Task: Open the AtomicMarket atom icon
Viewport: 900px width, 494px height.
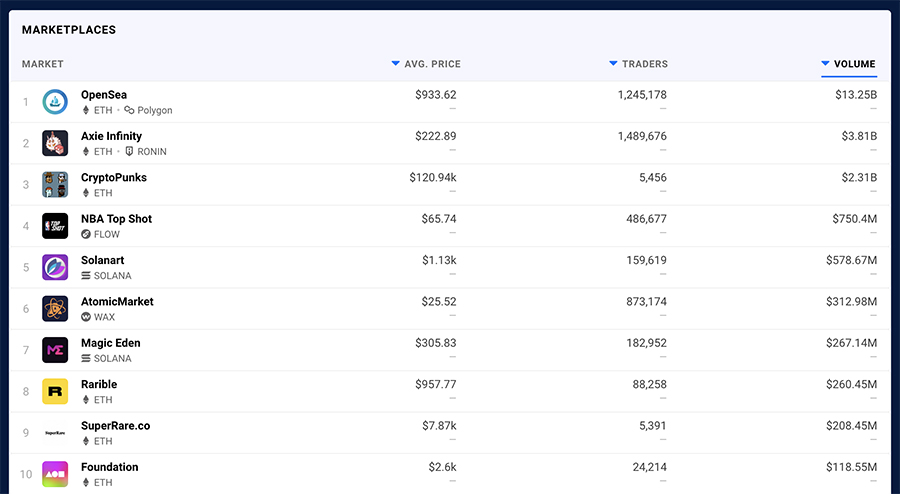Action: pyautogui.click(x=55, y=309)
